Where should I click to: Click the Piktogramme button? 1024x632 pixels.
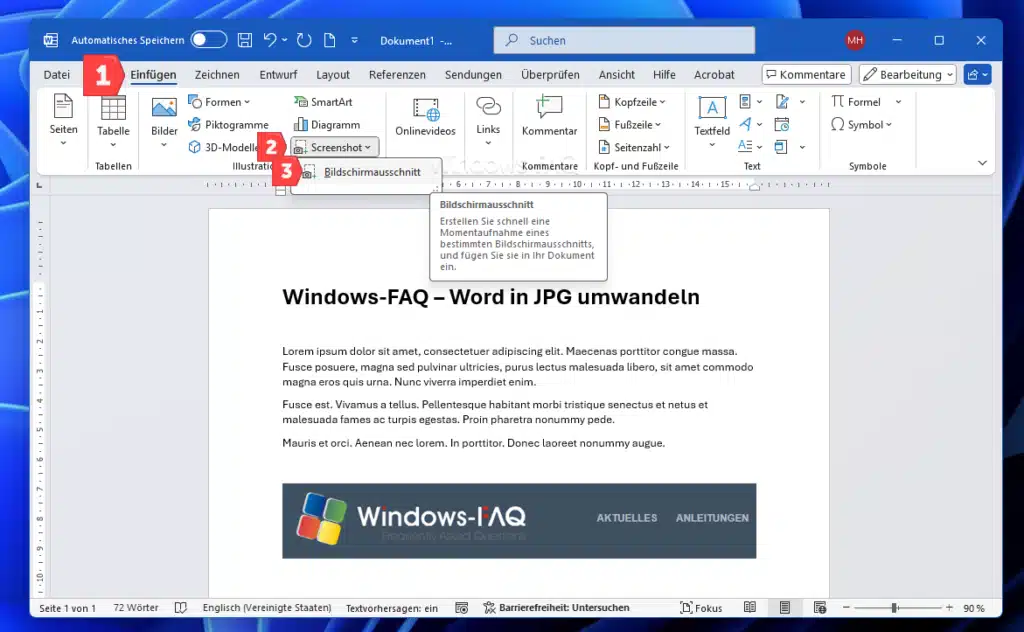[x=229, y=125]
